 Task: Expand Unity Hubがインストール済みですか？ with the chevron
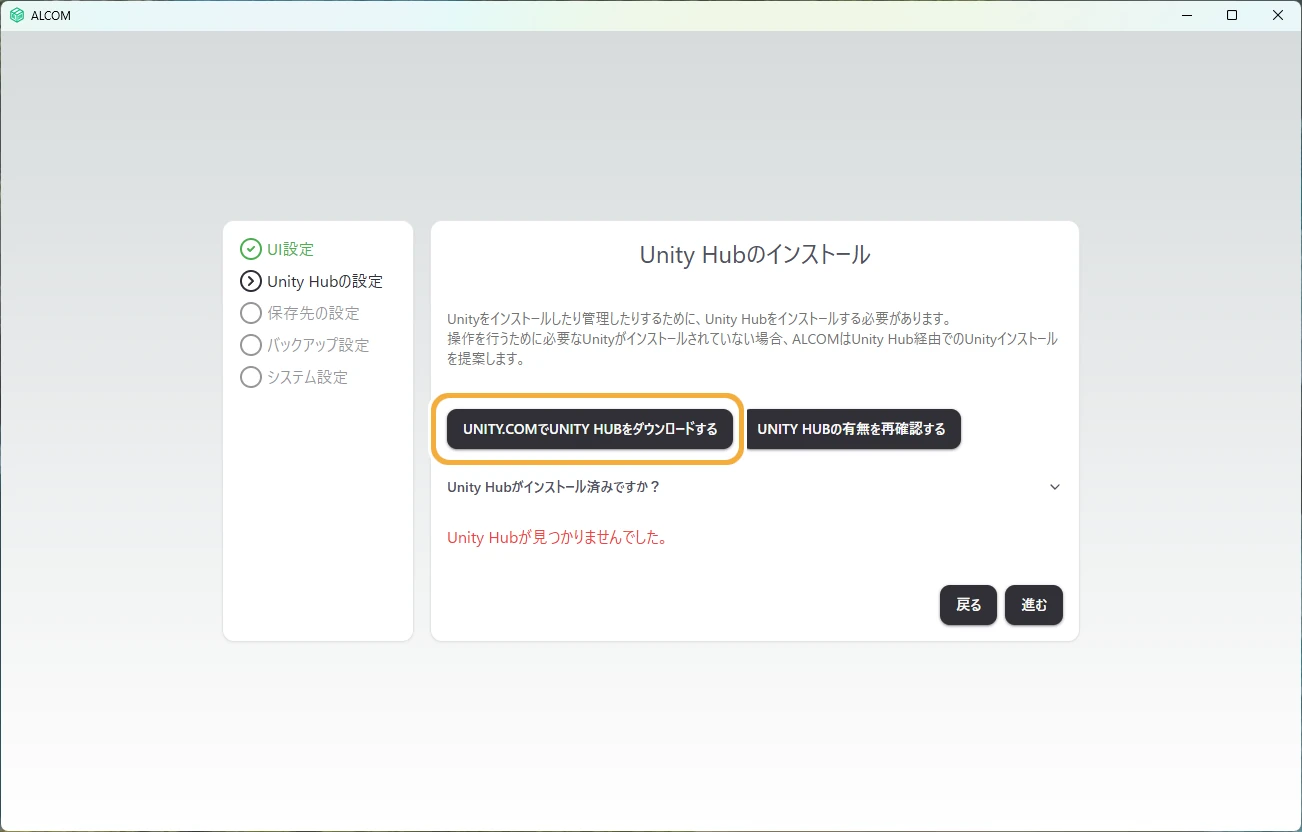(1054, 487)
